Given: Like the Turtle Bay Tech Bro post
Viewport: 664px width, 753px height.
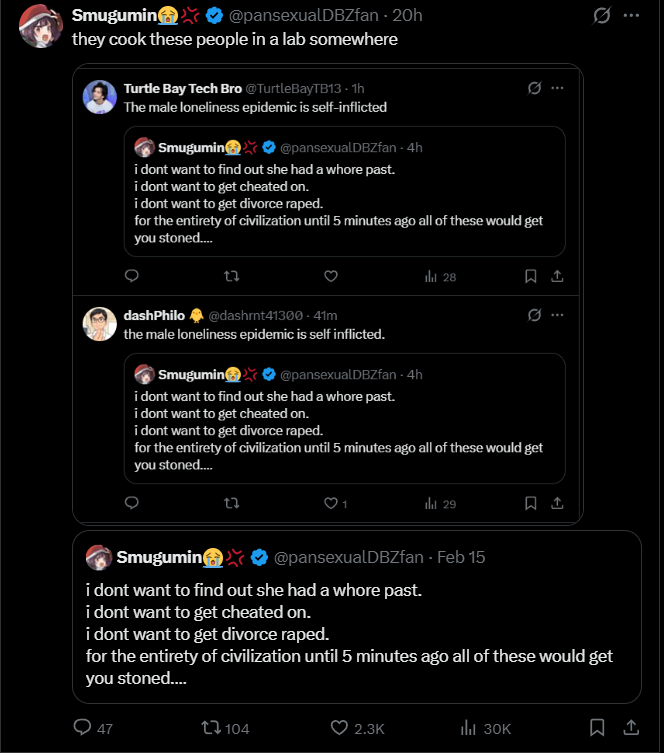Looking at the screenshot, I should coord(331,276).
